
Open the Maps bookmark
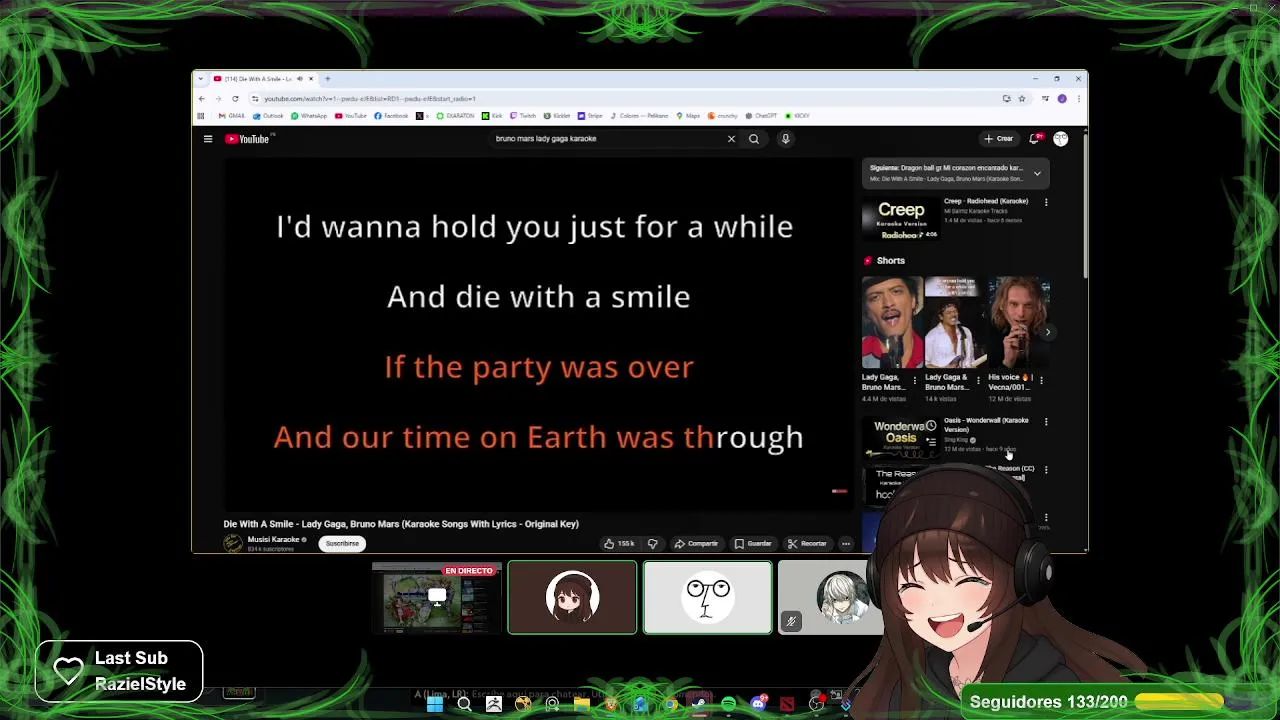[x=688, y=116]
